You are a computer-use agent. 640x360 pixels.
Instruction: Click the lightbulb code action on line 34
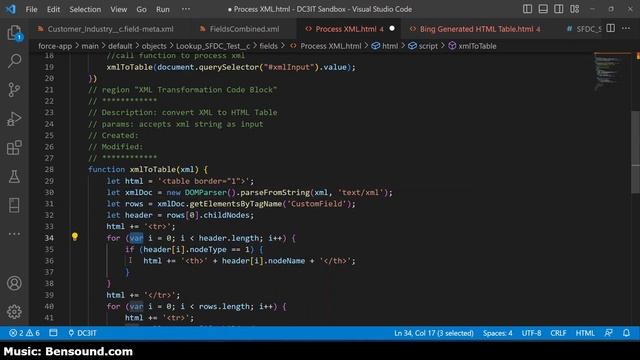coord(75,236)
